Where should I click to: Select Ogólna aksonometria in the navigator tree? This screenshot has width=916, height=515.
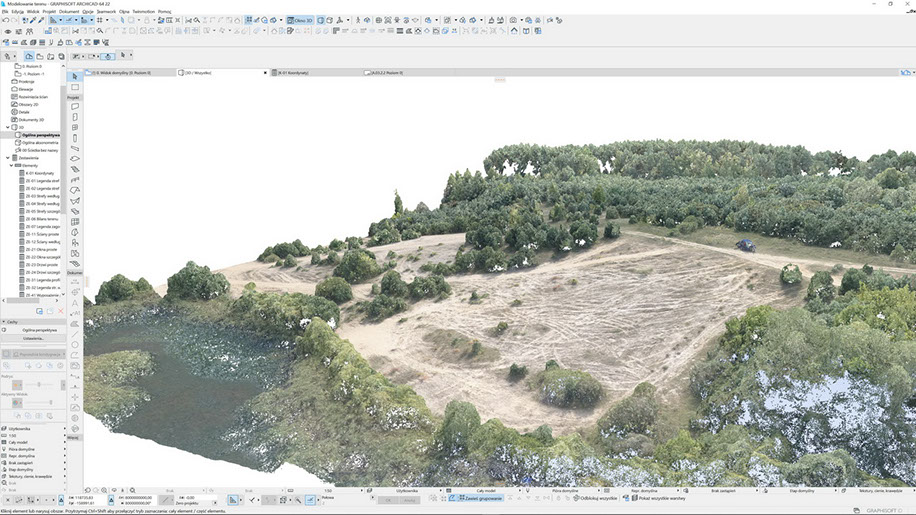pyautogui.click(x=40, y=142)
